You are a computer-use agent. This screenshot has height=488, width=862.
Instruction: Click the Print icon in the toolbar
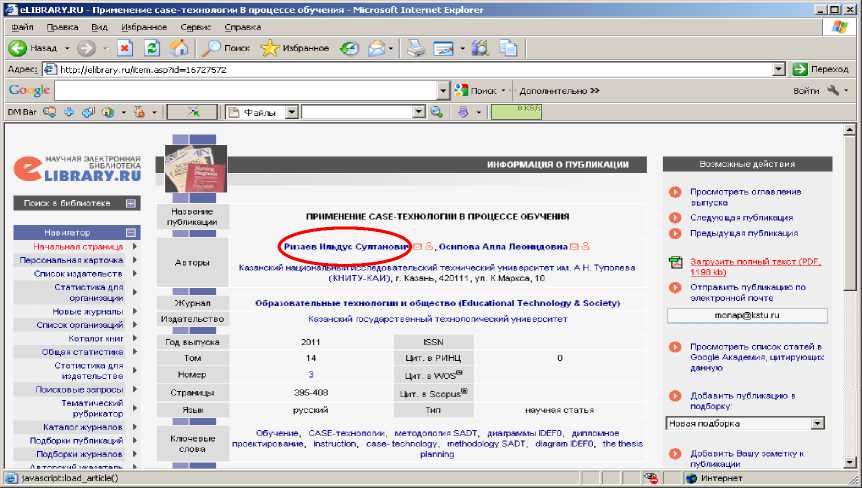pos(416,48)
